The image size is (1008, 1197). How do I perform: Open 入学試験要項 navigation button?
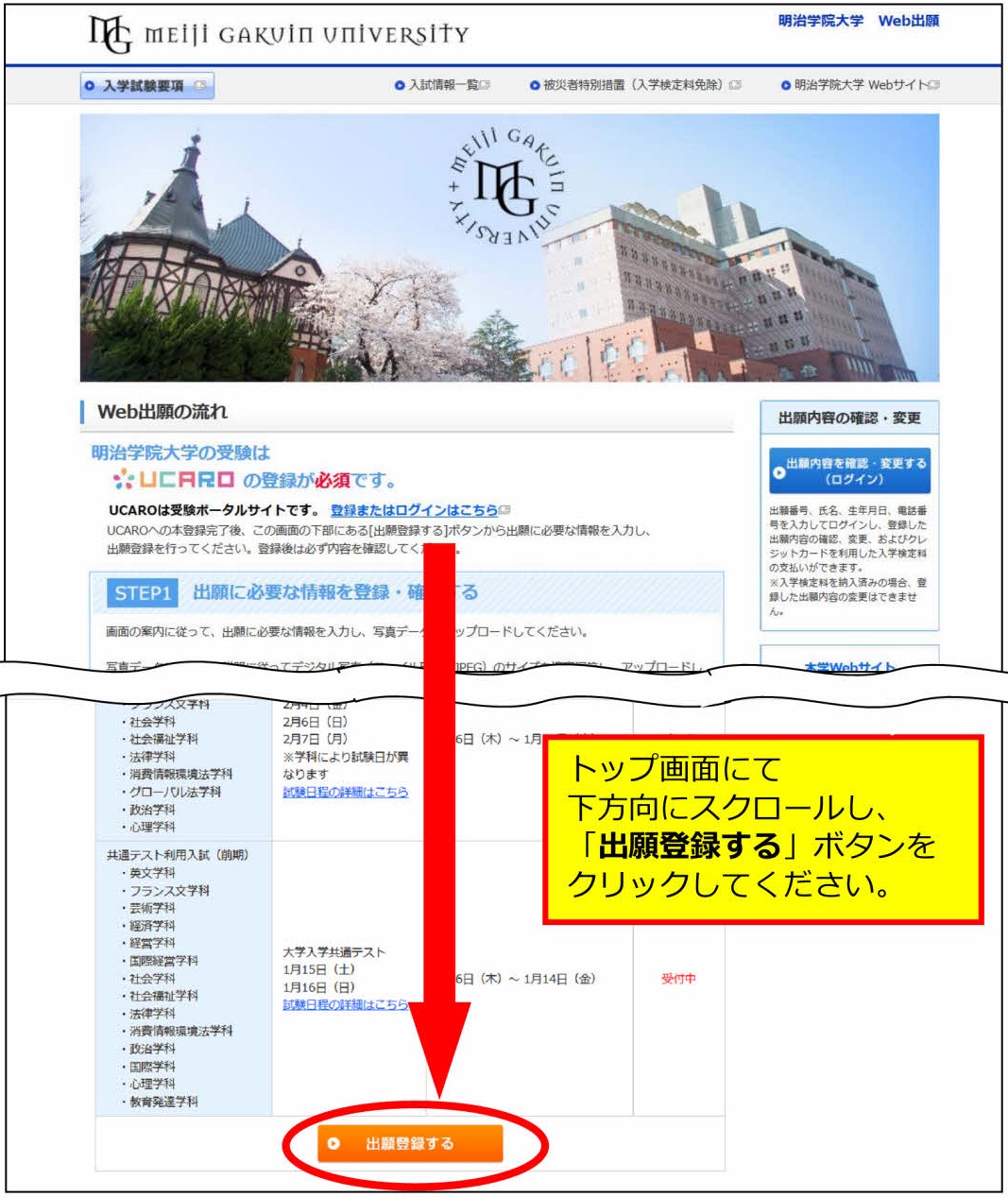tap(147, 86)
